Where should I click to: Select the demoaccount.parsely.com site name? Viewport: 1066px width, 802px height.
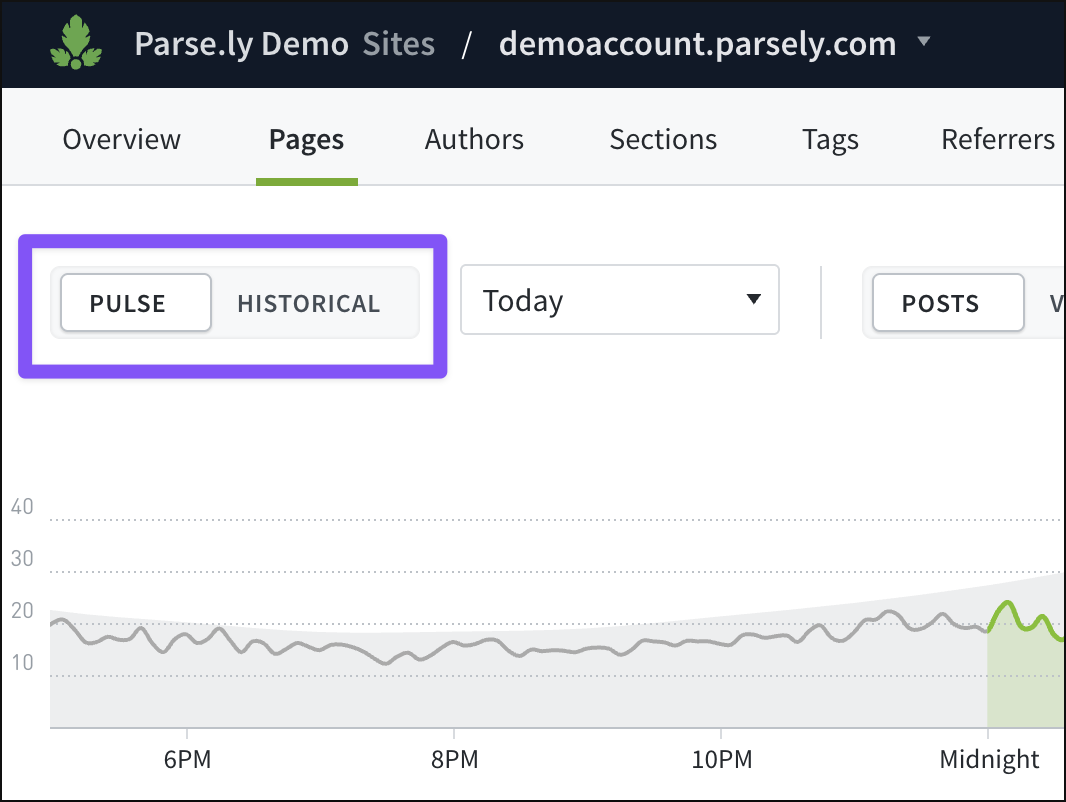coord(698,44)
